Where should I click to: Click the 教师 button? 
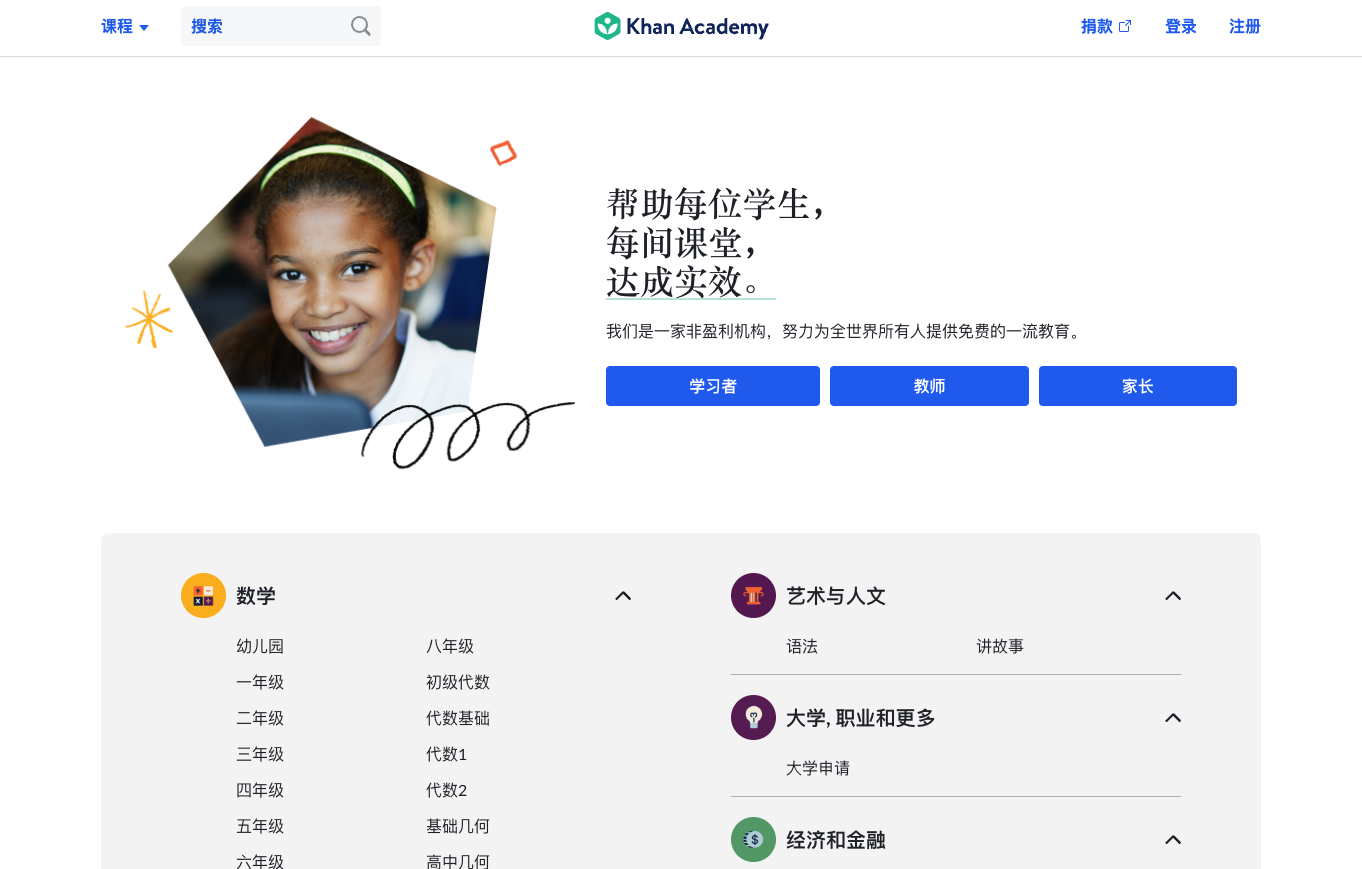coord(929,386)
